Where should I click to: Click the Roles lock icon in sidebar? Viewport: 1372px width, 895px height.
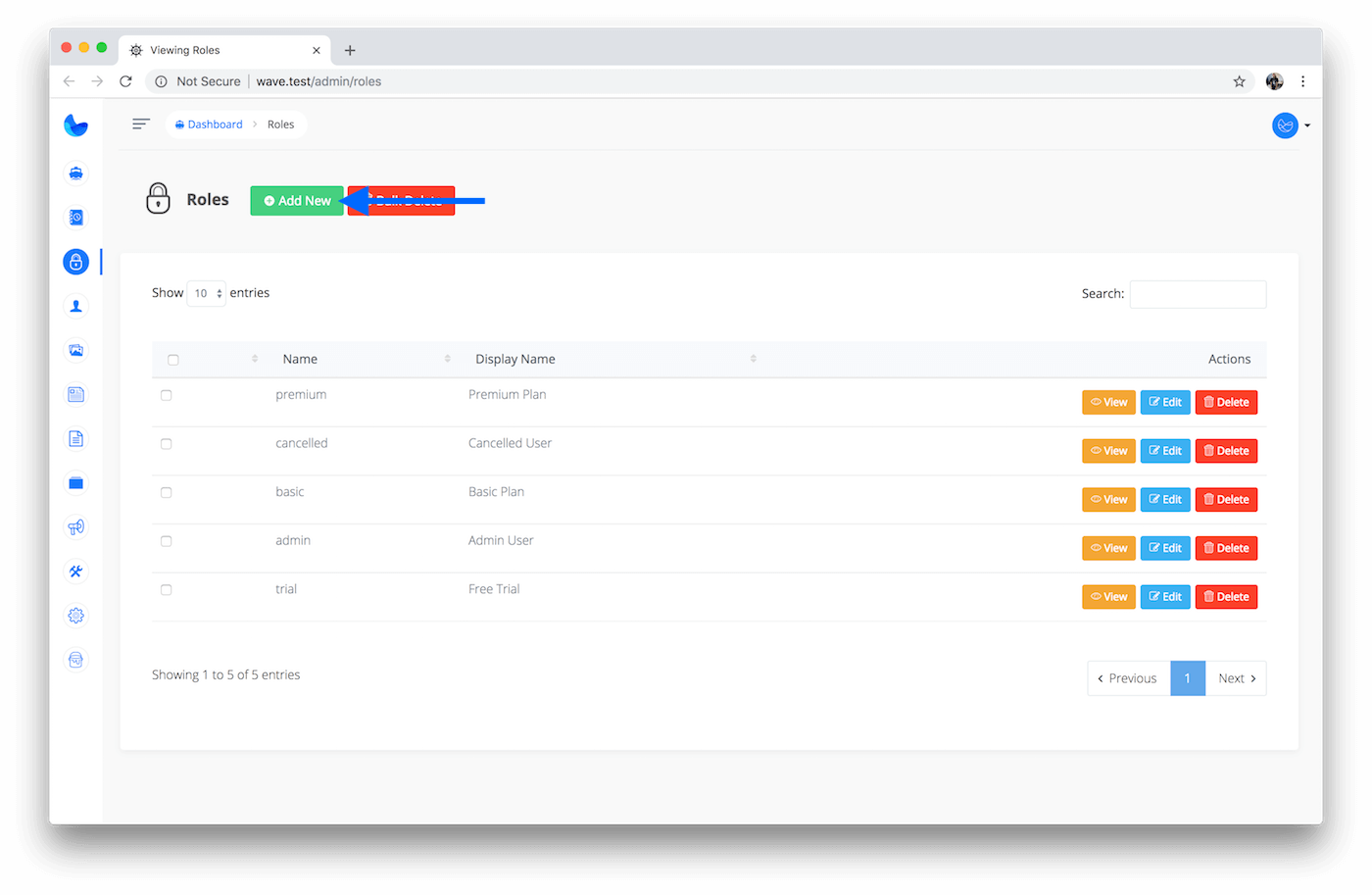coord(75,262)
